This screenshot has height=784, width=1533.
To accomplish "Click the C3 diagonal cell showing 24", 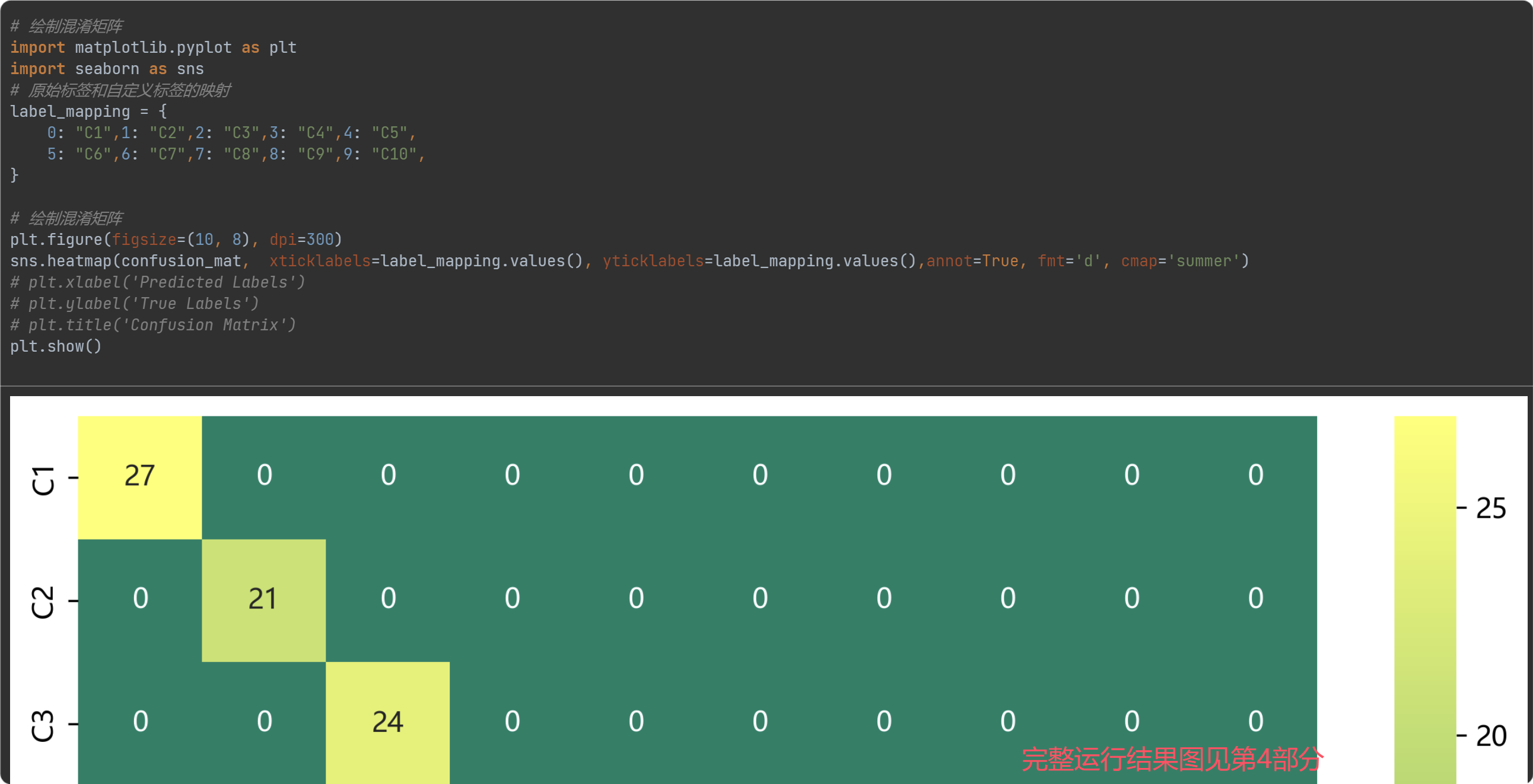I will (388, 722).
